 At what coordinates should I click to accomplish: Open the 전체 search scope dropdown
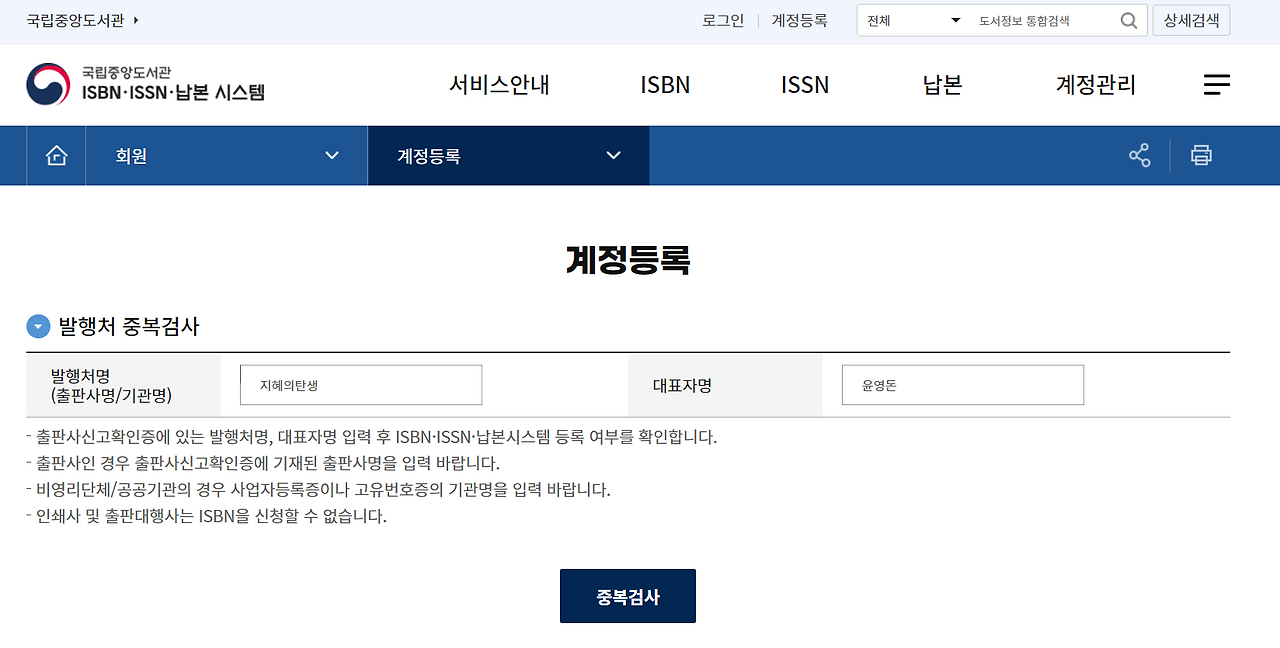tap(911, 20)
